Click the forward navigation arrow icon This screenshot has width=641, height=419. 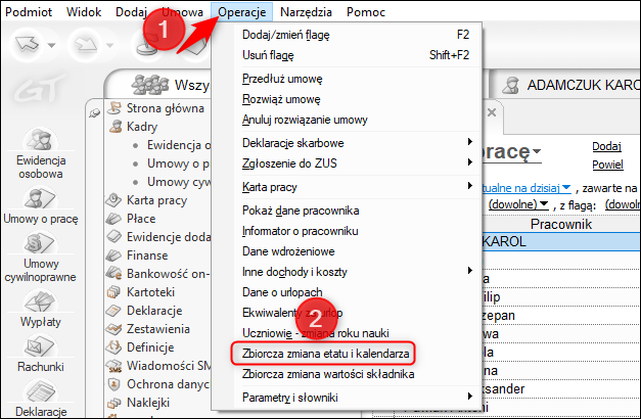[85, 44]
